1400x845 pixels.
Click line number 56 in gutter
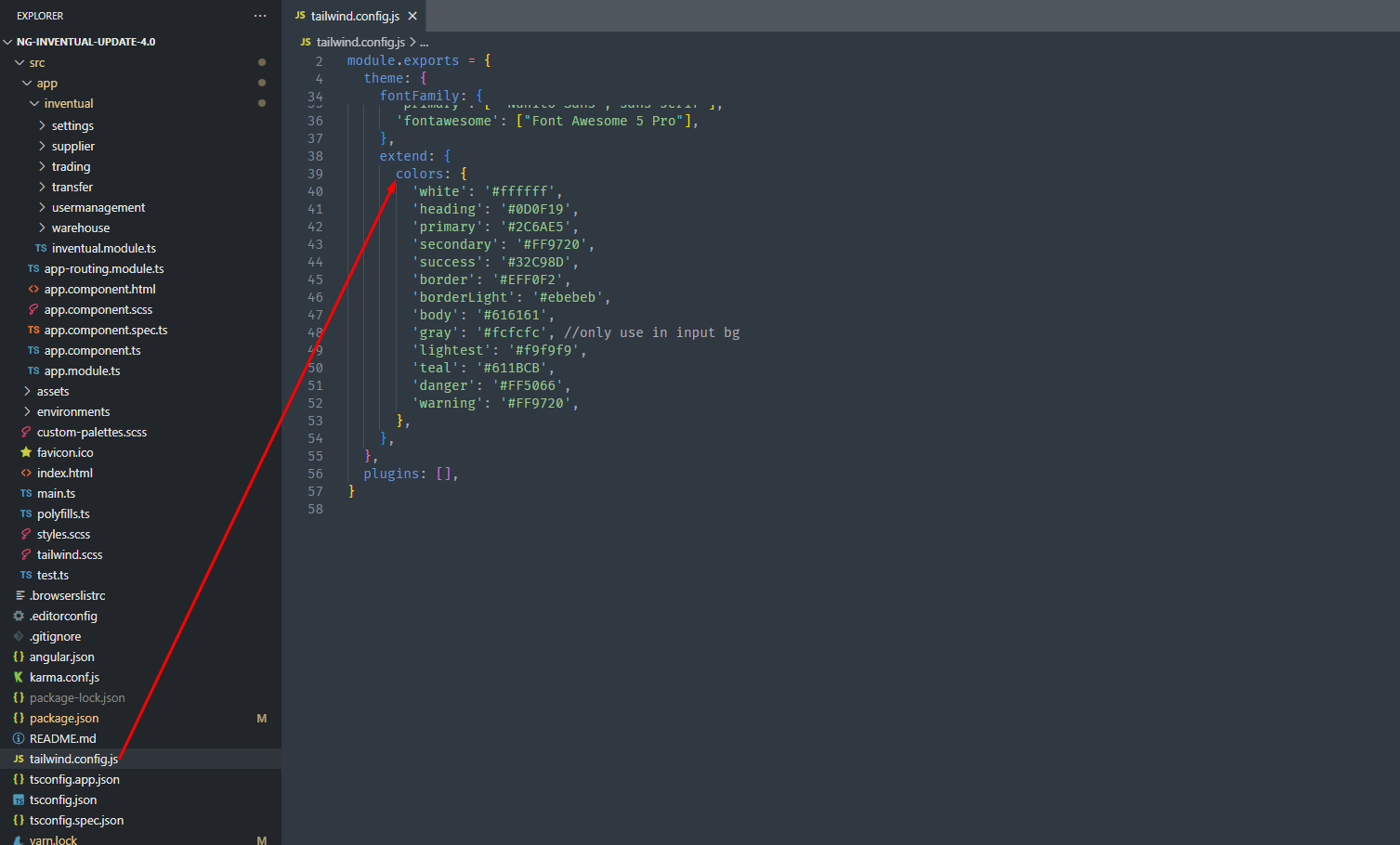(316, 474)
